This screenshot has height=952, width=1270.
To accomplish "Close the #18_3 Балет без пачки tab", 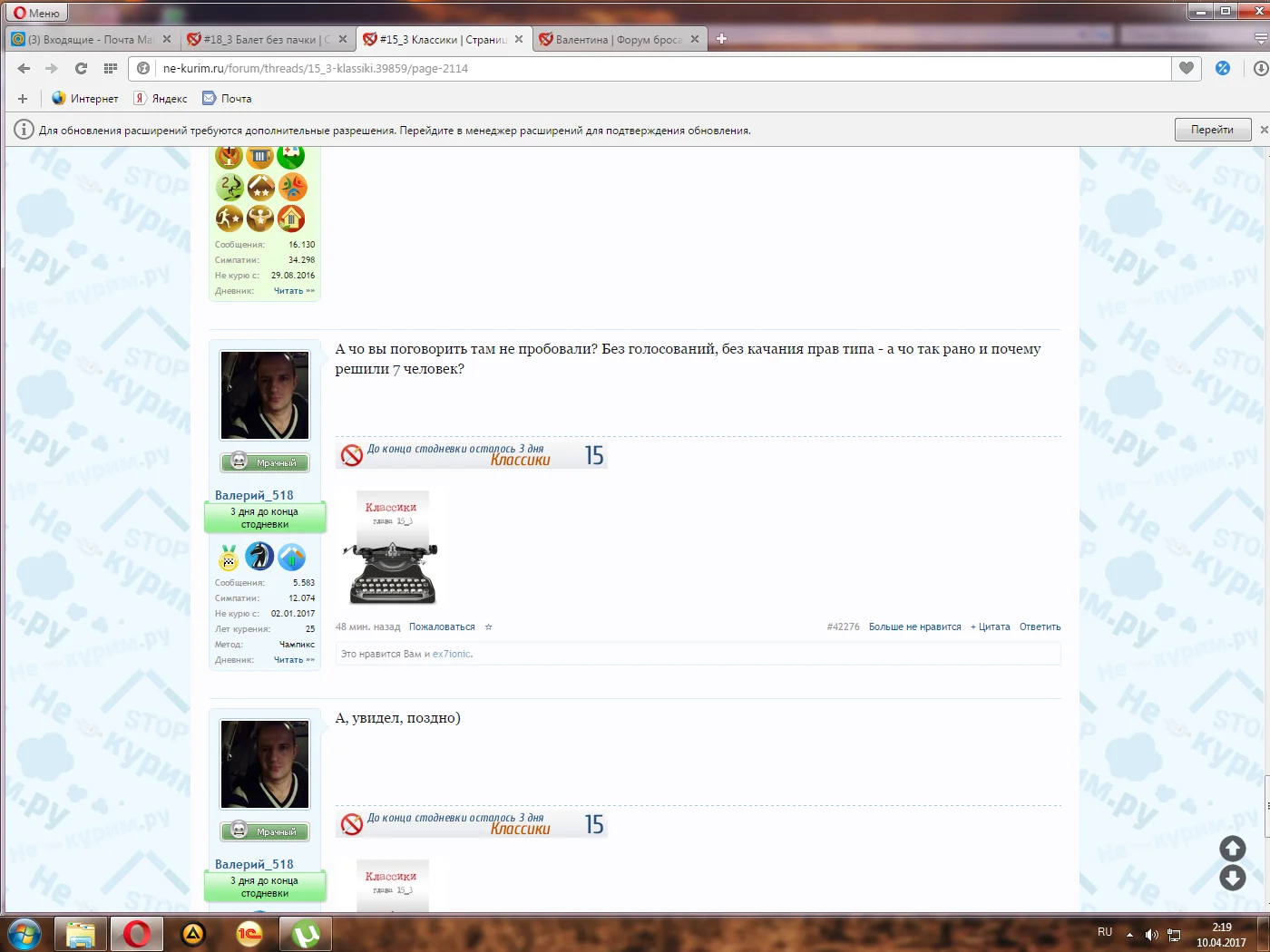I will tap(342, 39).
